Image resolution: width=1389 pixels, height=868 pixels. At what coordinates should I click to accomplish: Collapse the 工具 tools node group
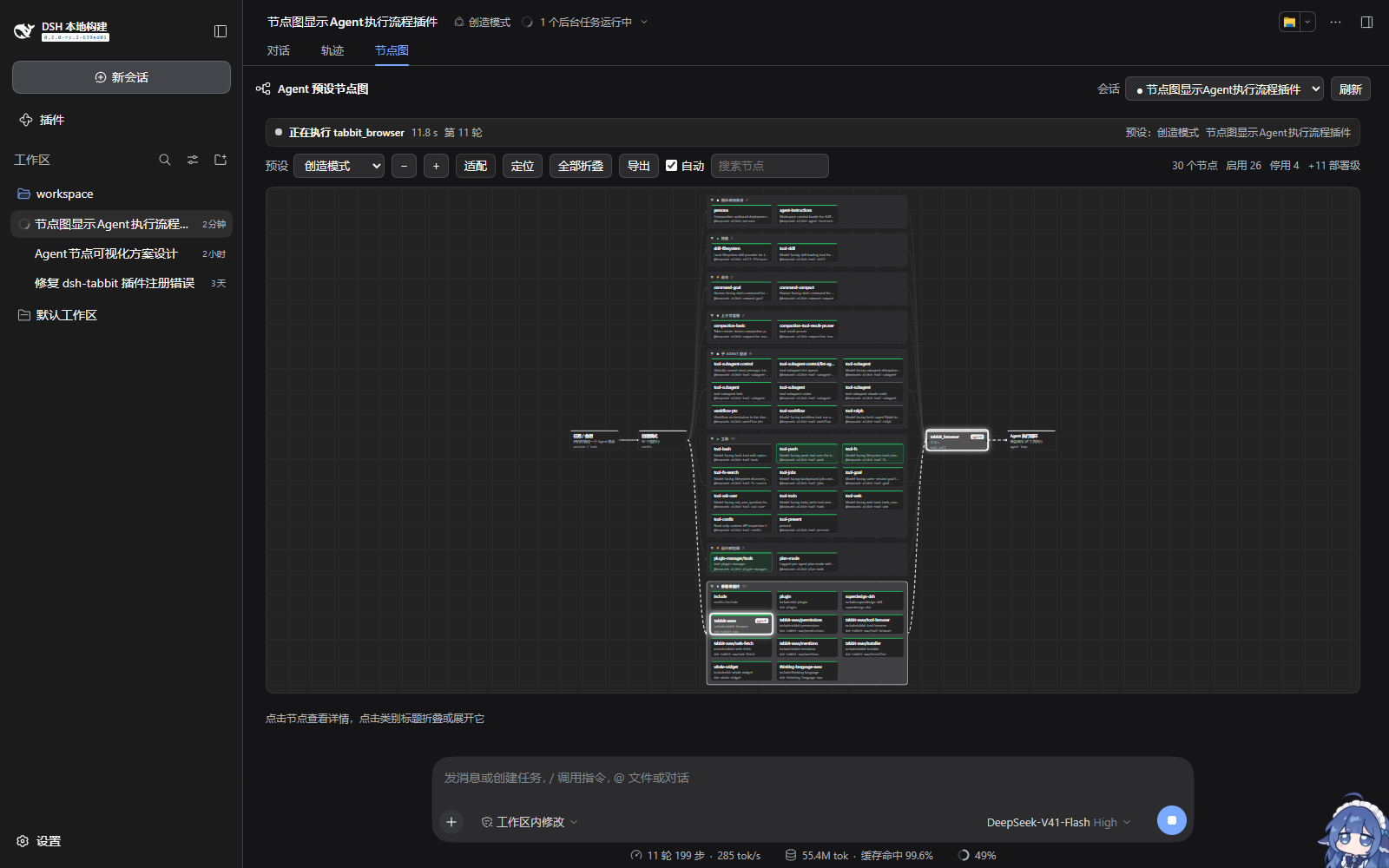(x=721, y=438)
